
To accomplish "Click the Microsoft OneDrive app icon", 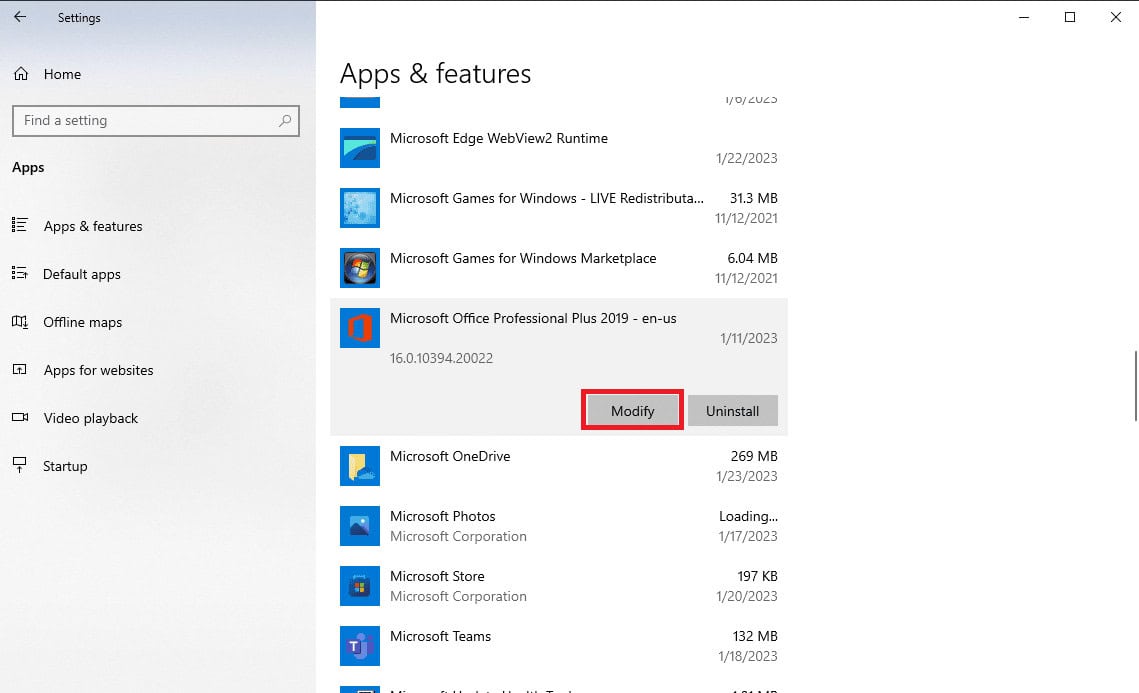I will (x=360, y=466).
